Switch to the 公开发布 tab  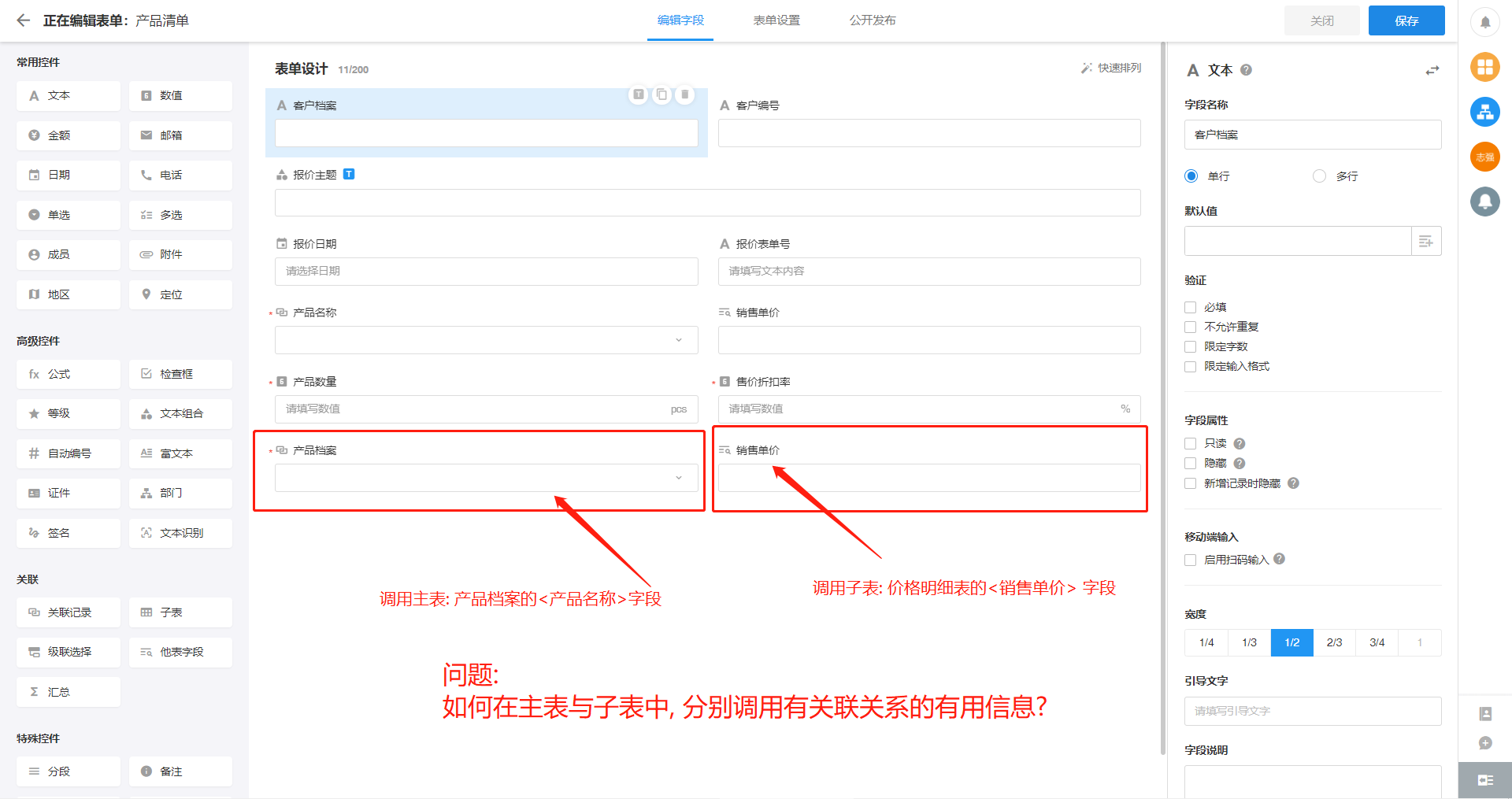pyautogui.click(x=873, y=20)
